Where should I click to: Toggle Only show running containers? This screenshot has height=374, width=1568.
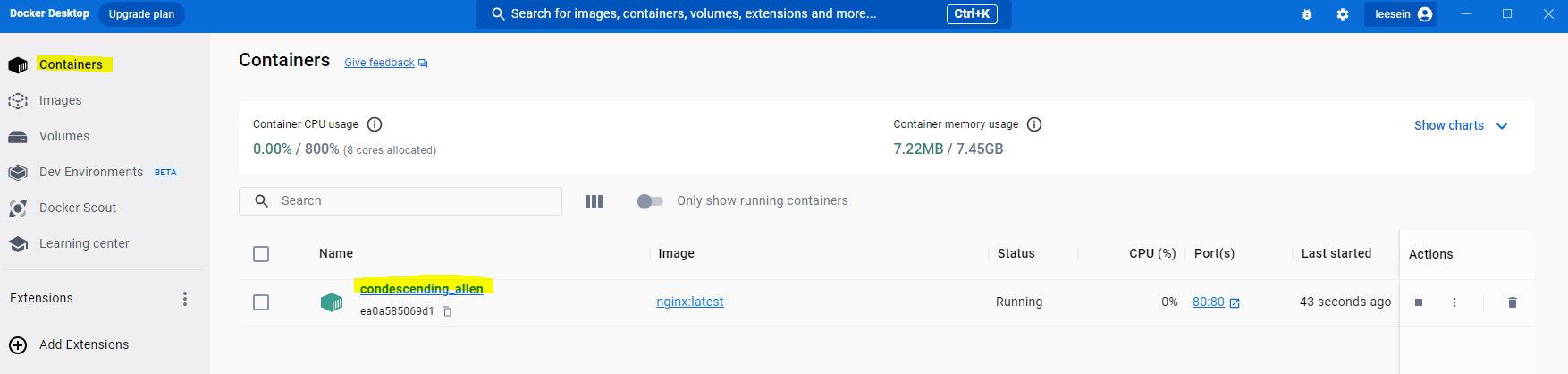point(650,201)
